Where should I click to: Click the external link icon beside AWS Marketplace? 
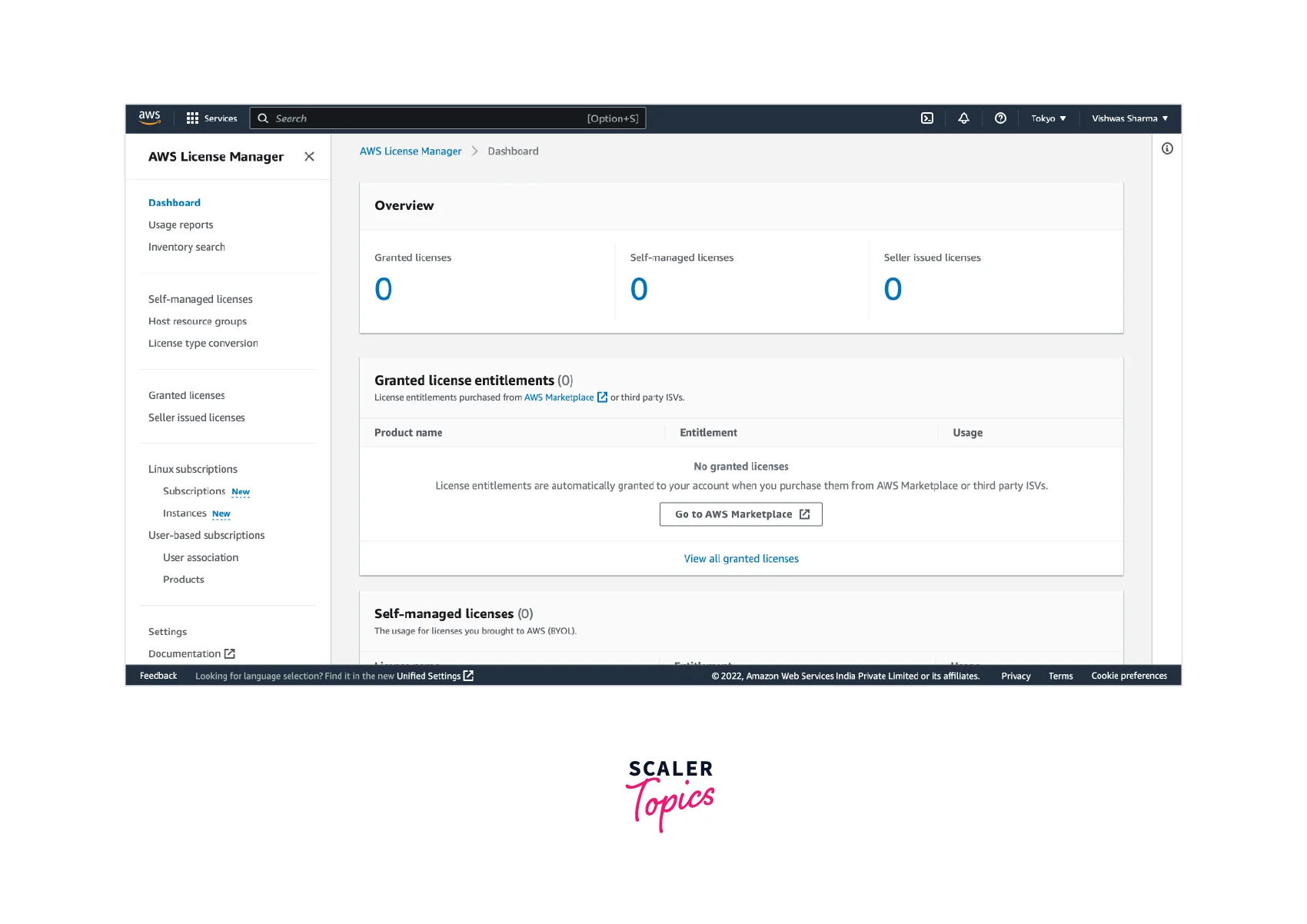(602, 397)
